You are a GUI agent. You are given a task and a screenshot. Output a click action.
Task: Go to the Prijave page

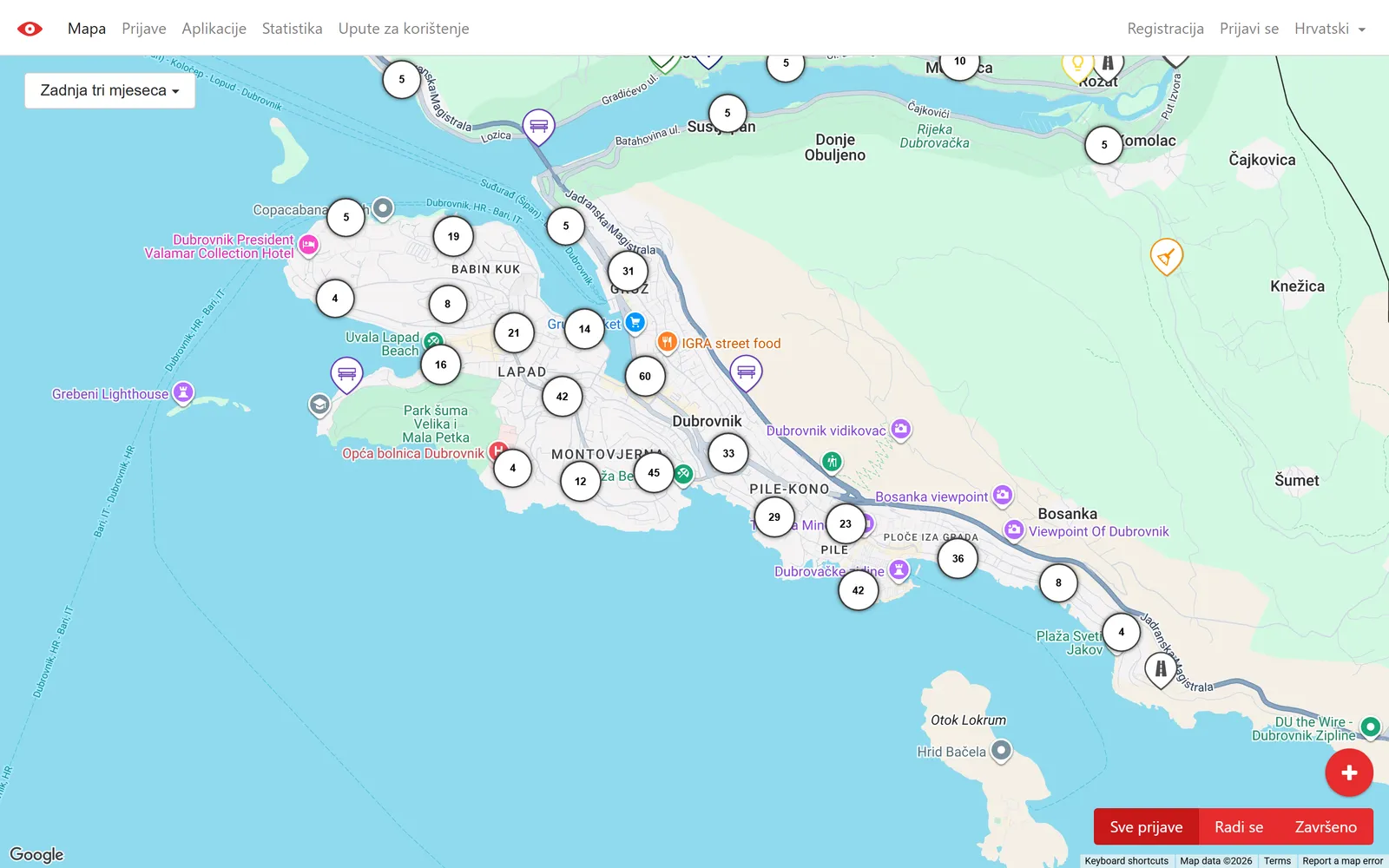click(x=144, y=29)
